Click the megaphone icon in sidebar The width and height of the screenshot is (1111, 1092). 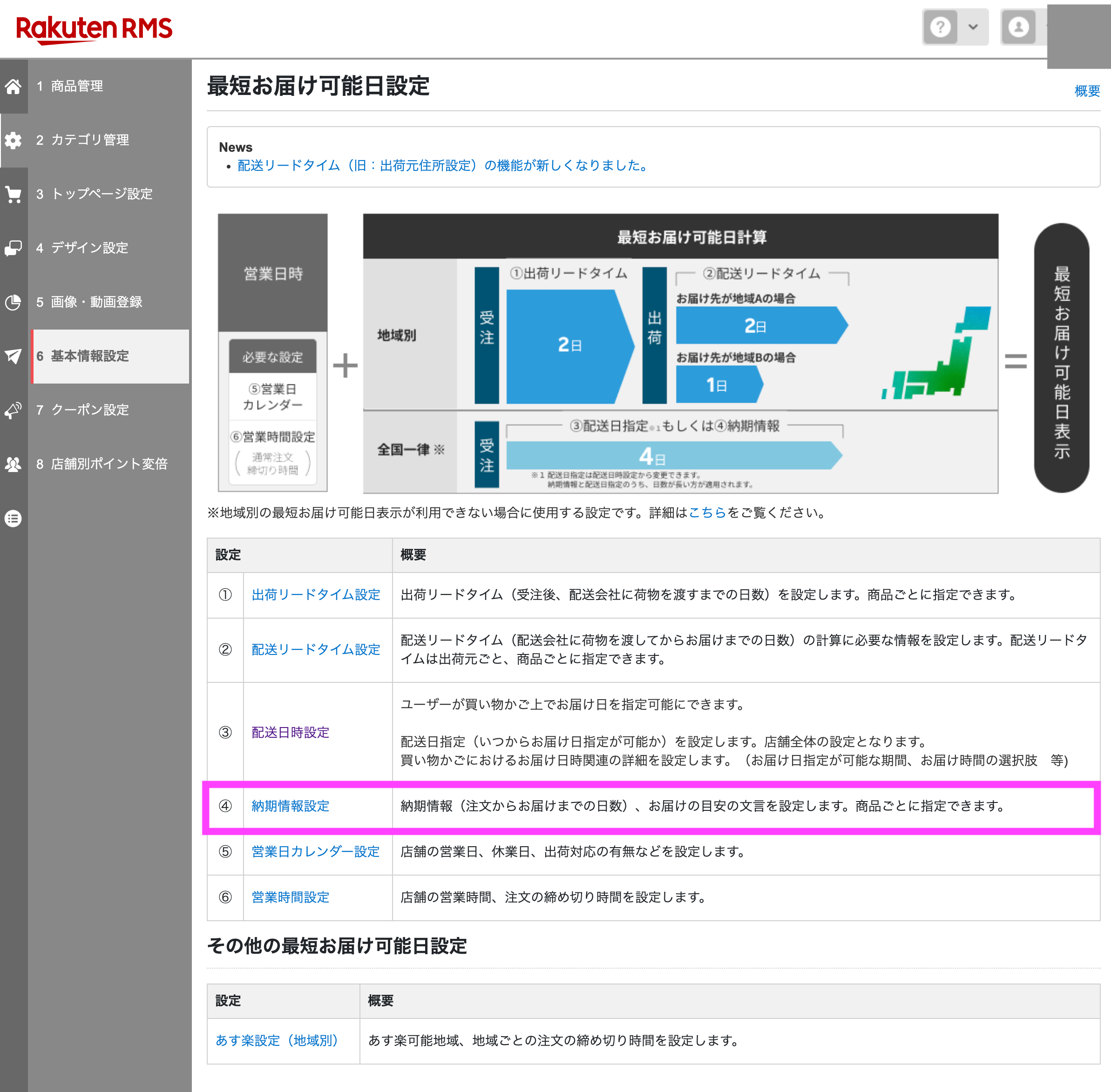point(13,410)
